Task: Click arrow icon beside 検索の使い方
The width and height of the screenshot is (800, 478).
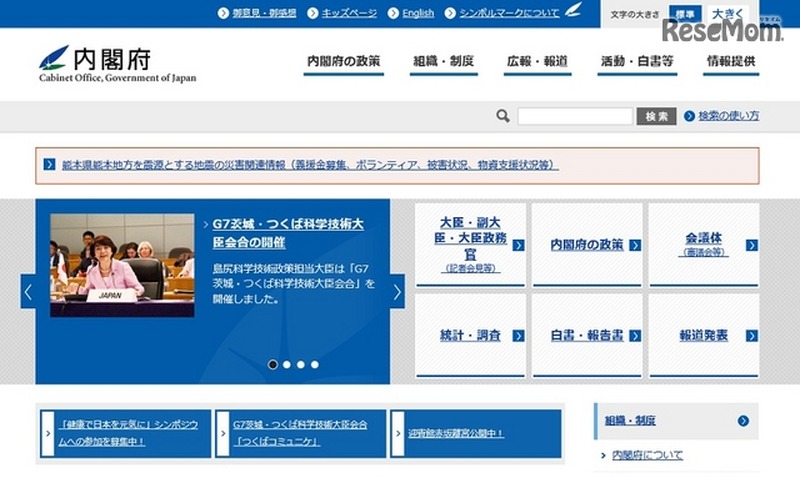Action: [689, 116]
